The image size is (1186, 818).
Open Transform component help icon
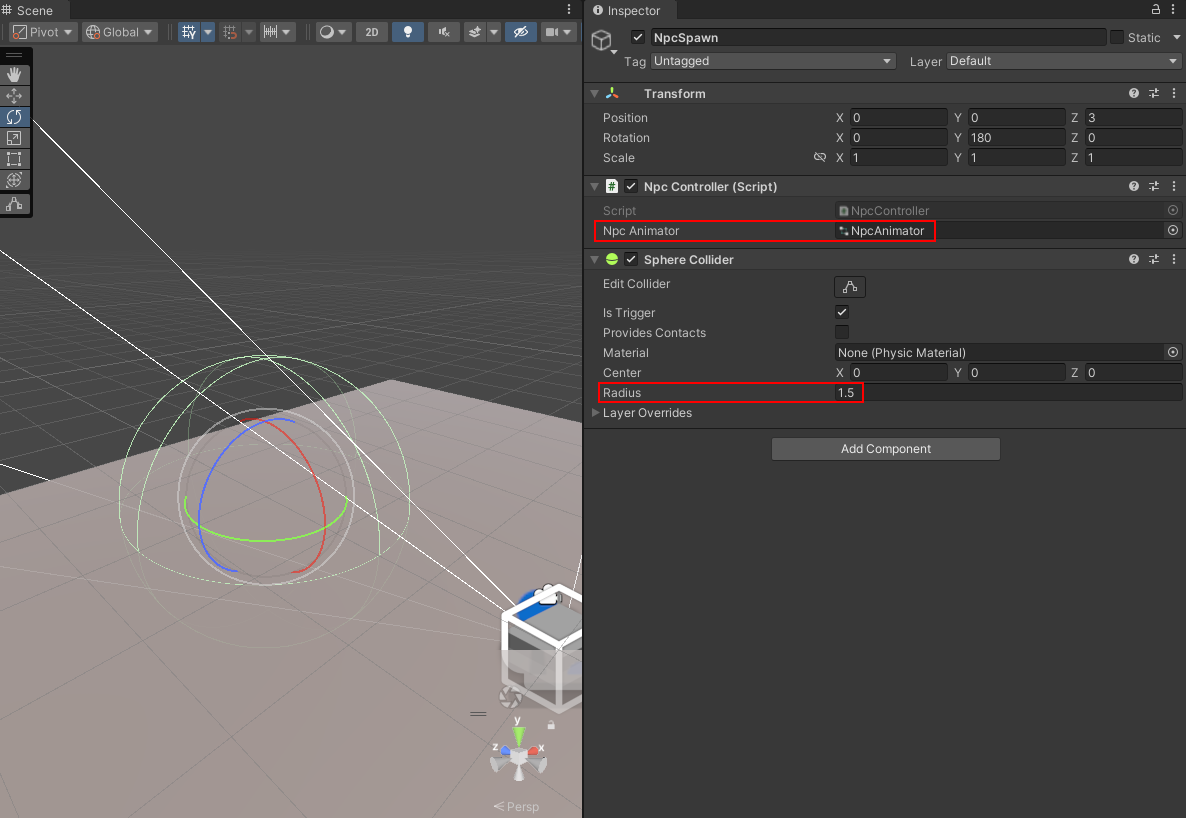pyautogui.click(x=1134, y=93)
